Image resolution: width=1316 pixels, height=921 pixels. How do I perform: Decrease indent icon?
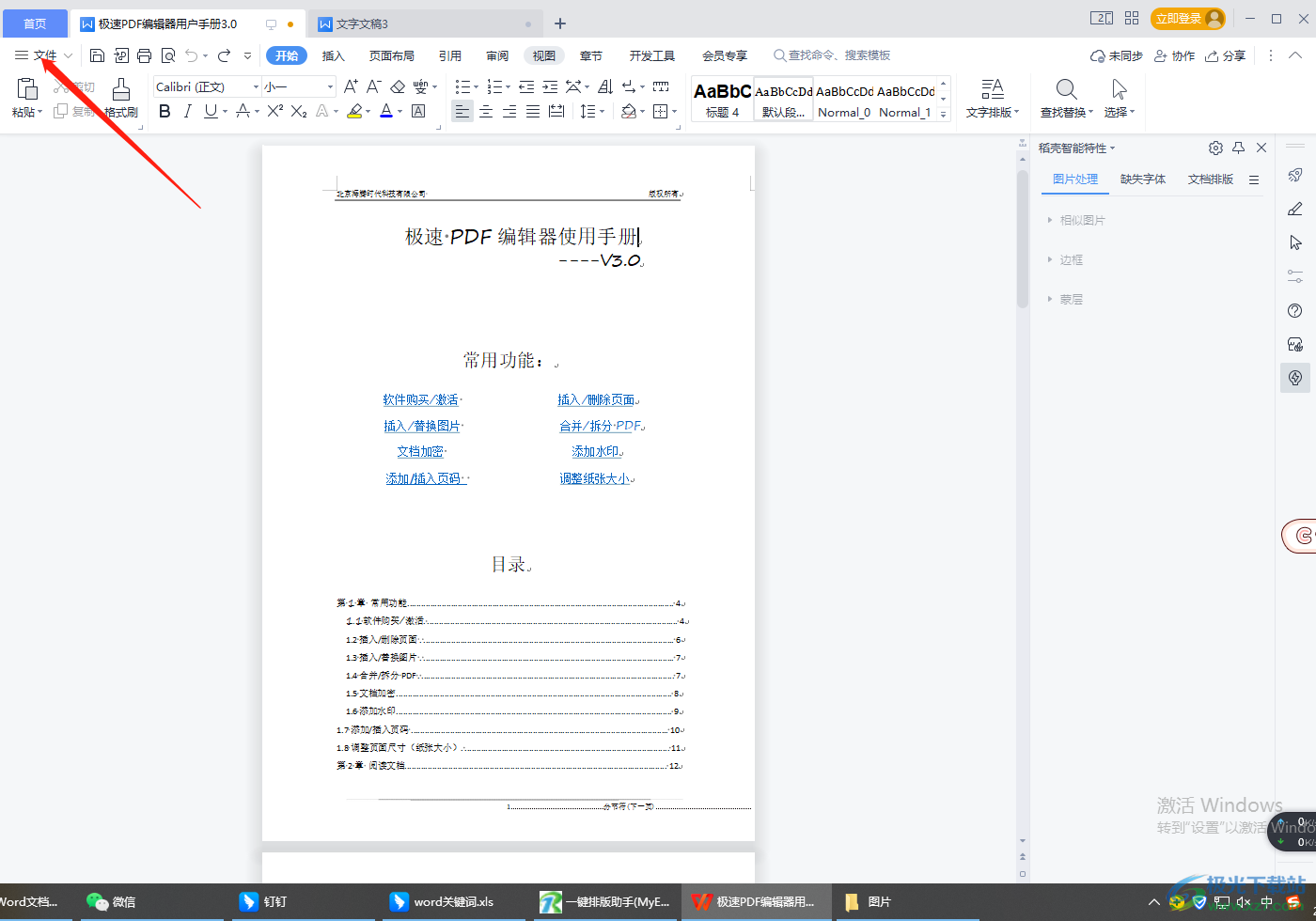point(526,86)
